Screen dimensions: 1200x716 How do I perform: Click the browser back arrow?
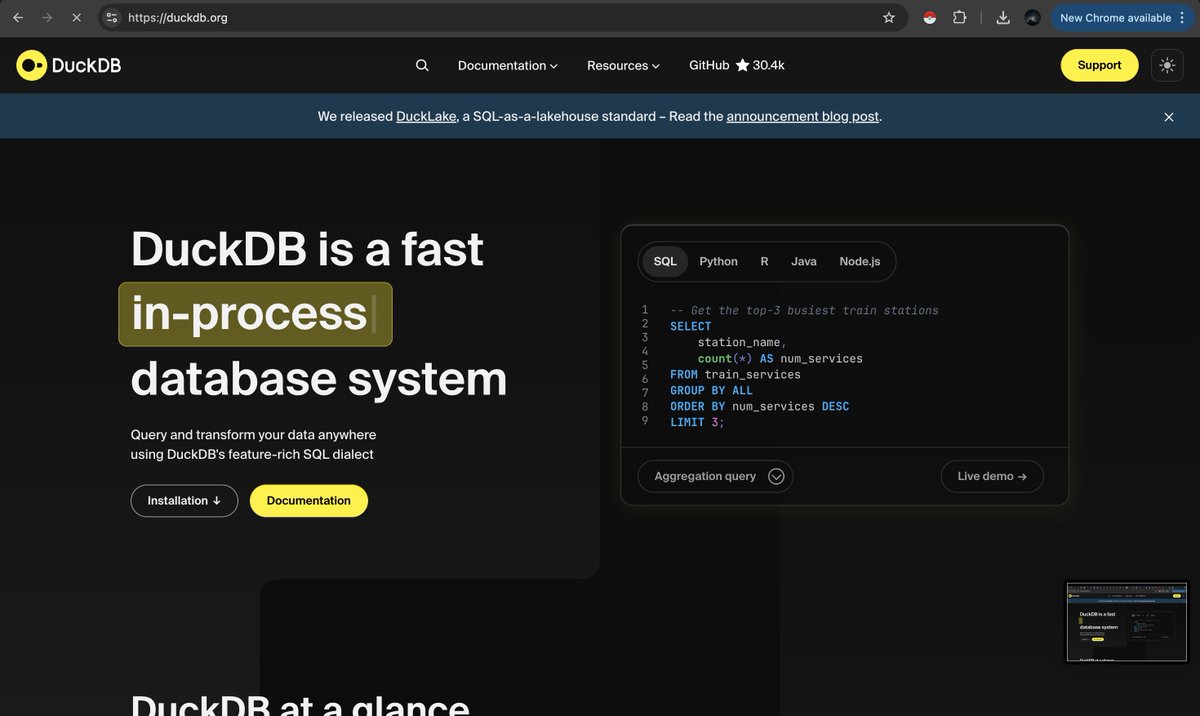(x=18, y=17)
